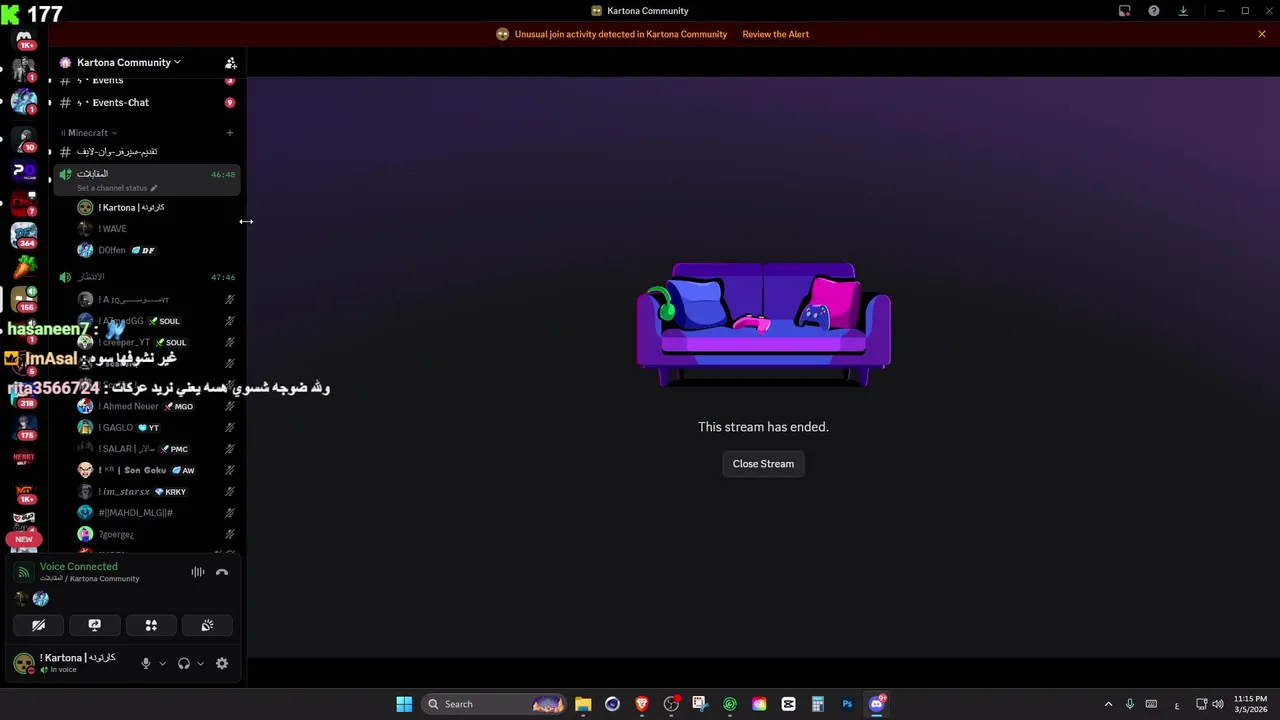Open Kartona Community server dropdown
The width and height of the screenshot is (1280, 720).
[x=128, y=62]
